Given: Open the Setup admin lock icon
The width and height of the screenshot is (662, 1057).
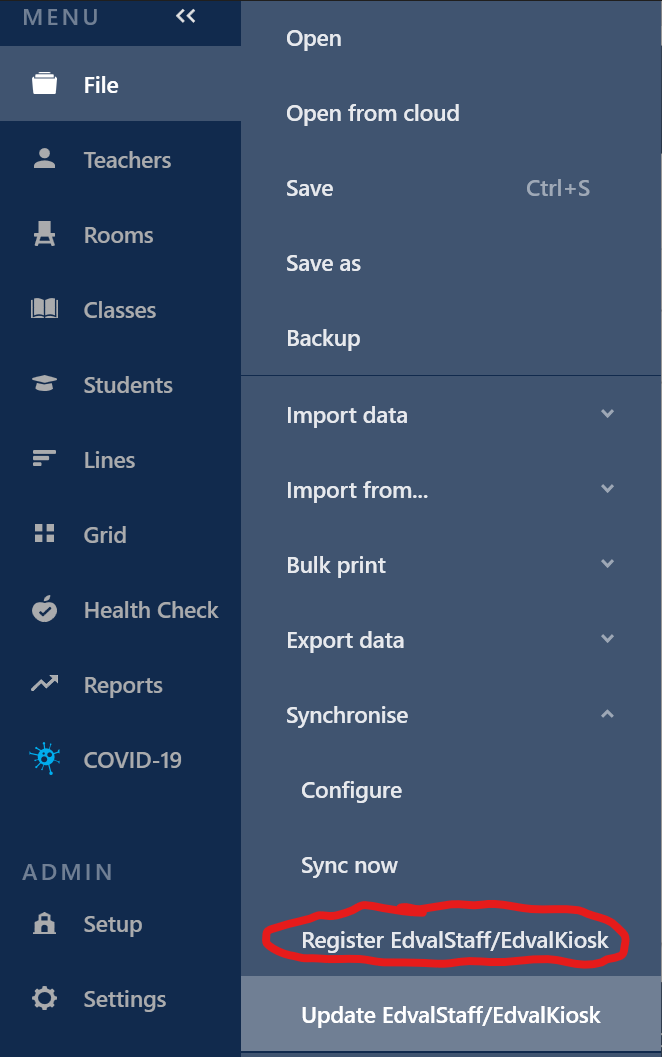Looking at the screenshot, I should coord(45,924).
